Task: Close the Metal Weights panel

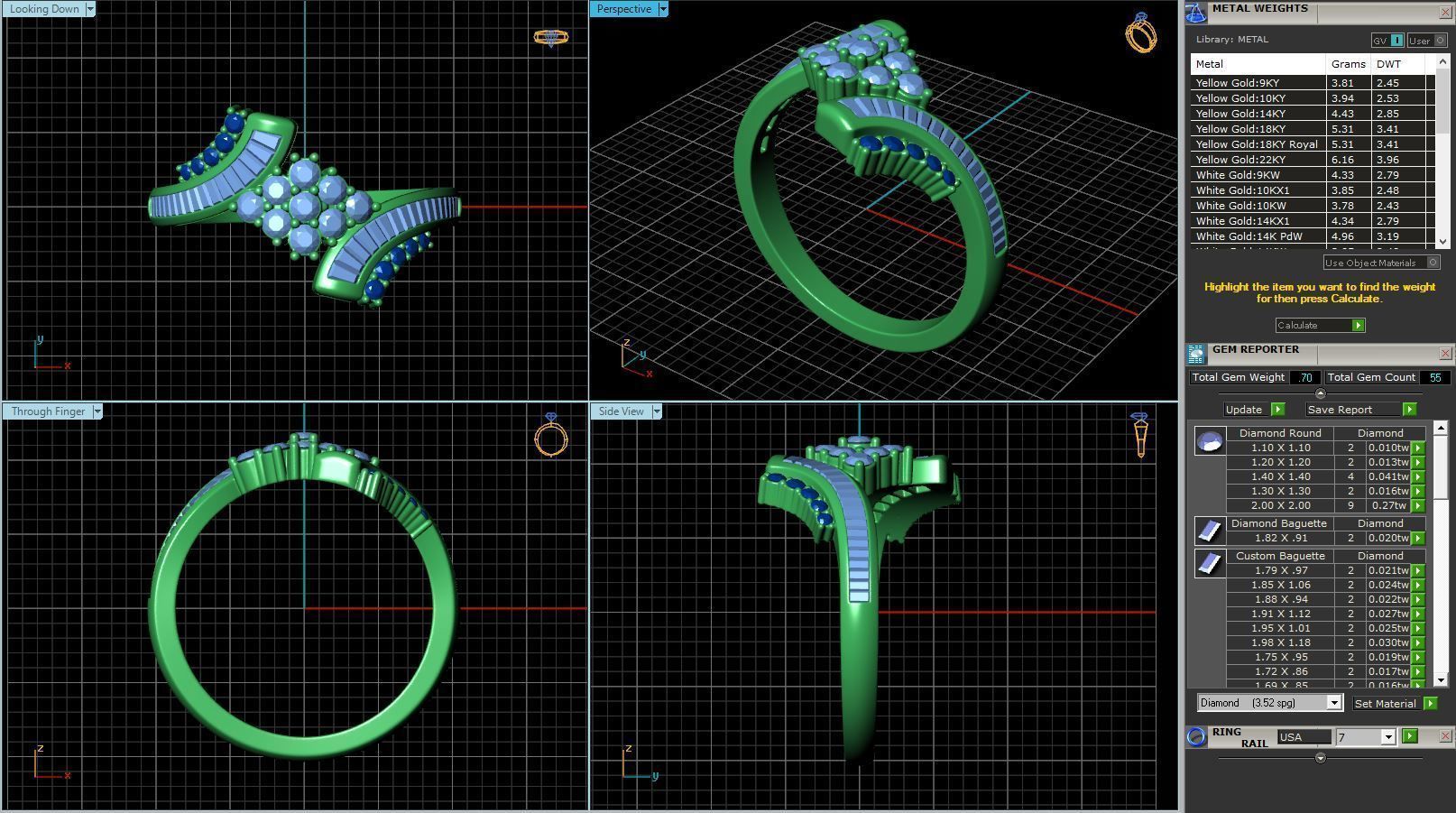Action: 1445,13
